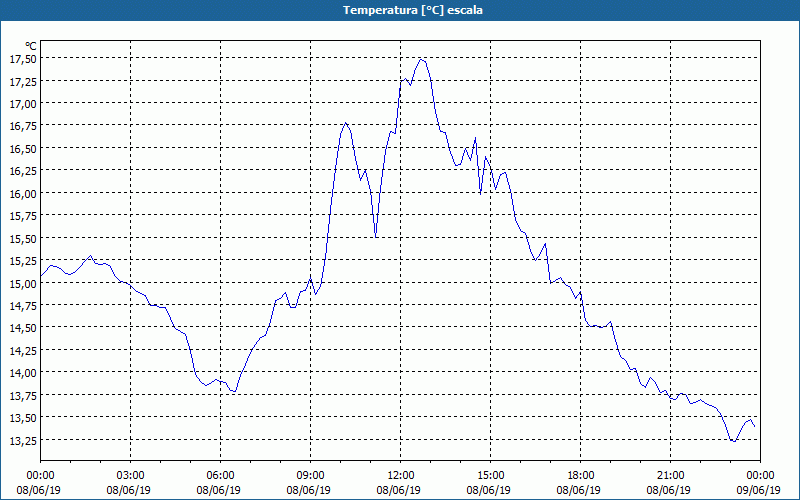The width and height of the screenshot is (800, 500).
Task: Click the 17,00 axis value
Action: click(x=23, y=104)
